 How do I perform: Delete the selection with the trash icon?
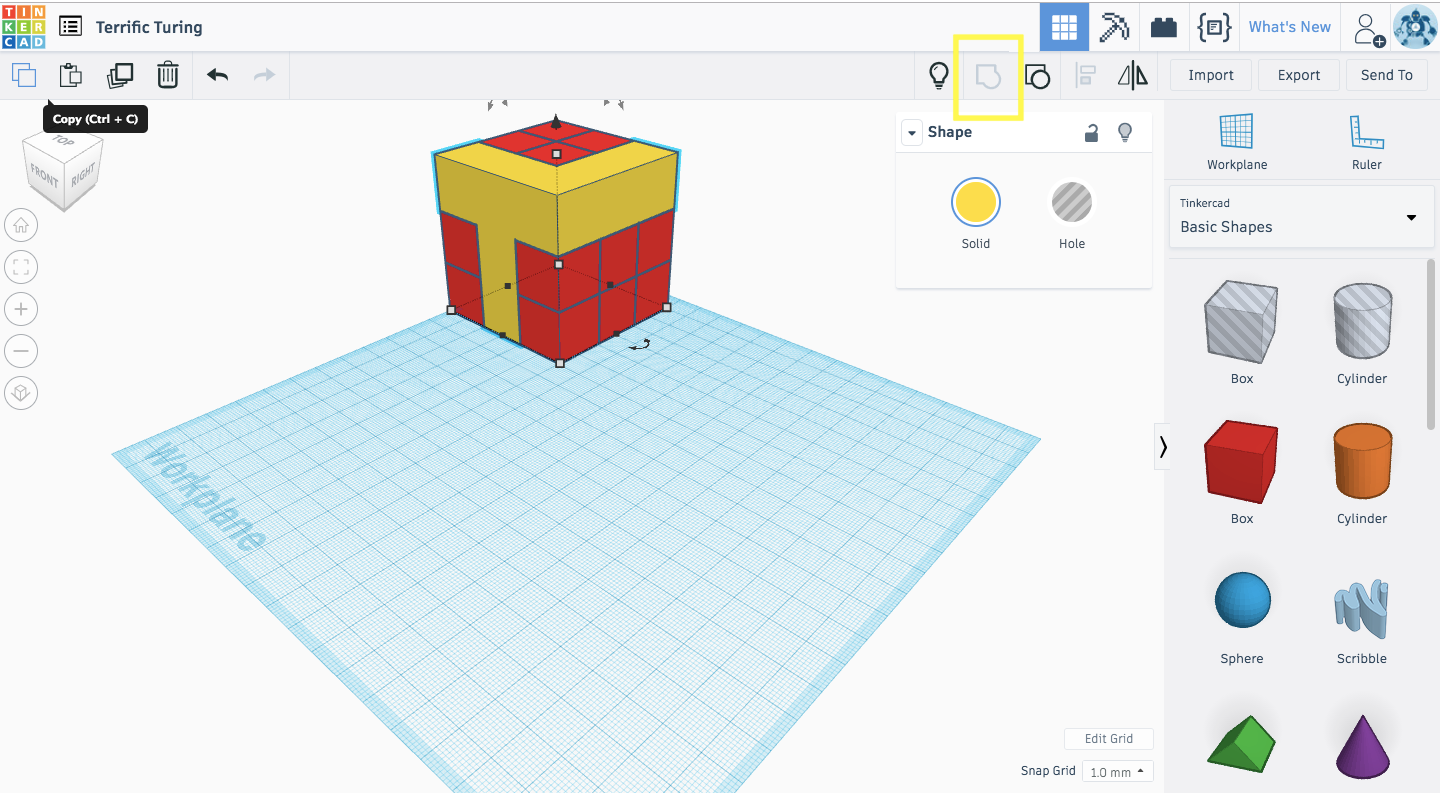pyautogui.click(x=168, y=75)
